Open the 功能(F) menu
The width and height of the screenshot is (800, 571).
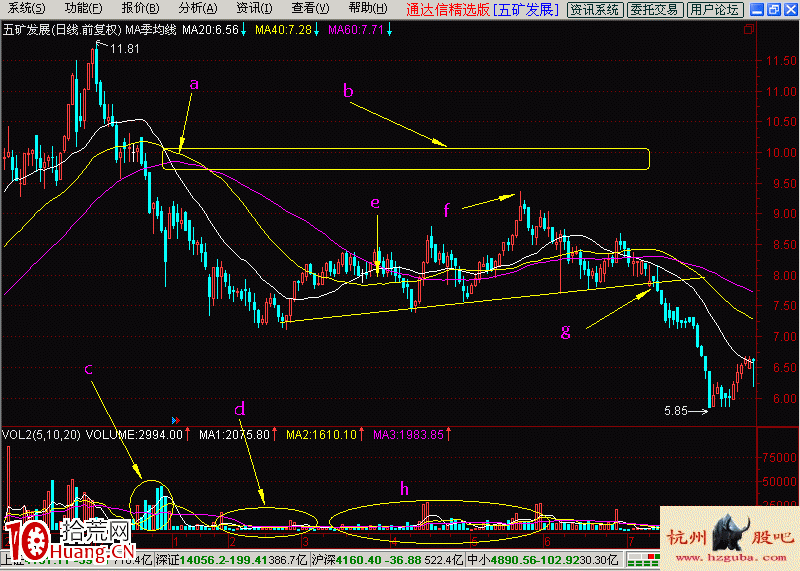83,9
